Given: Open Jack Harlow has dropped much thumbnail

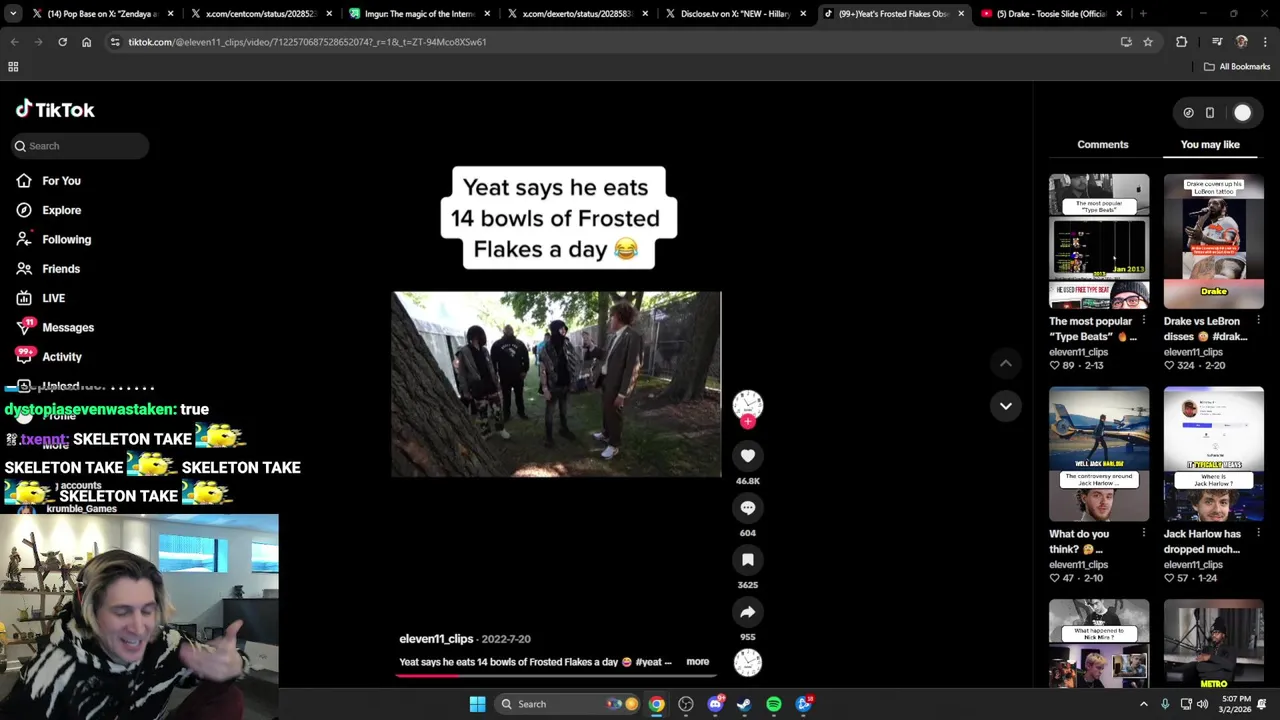Looking at the screenshot, I should (1213, 454).
